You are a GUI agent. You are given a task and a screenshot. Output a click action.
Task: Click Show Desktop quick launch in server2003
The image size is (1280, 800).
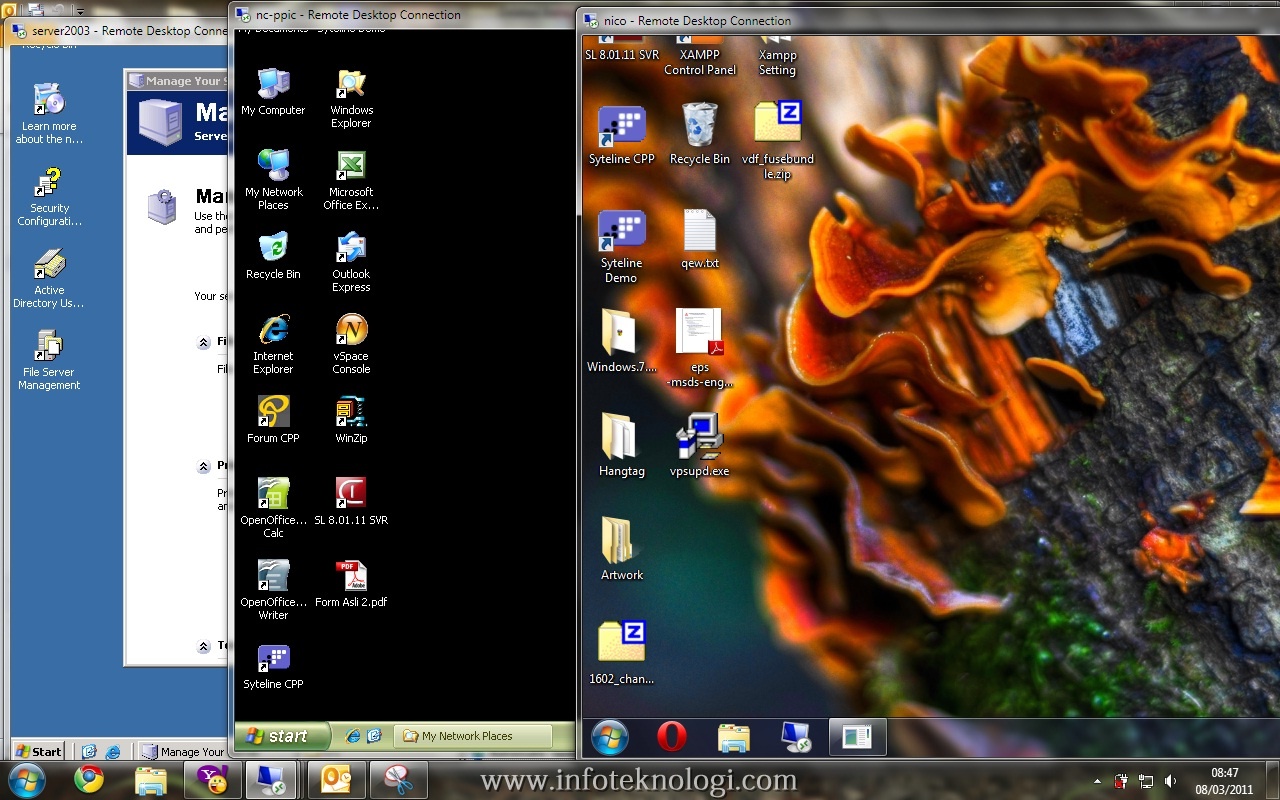click(89, 751)
